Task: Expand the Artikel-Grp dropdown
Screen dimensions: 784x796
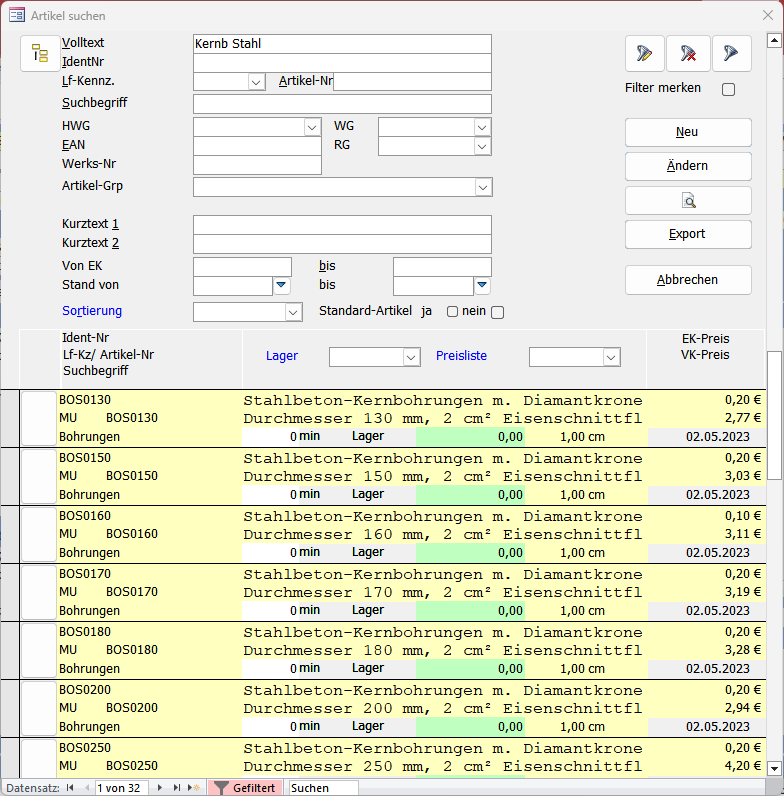Action: (x=483, y=187)
